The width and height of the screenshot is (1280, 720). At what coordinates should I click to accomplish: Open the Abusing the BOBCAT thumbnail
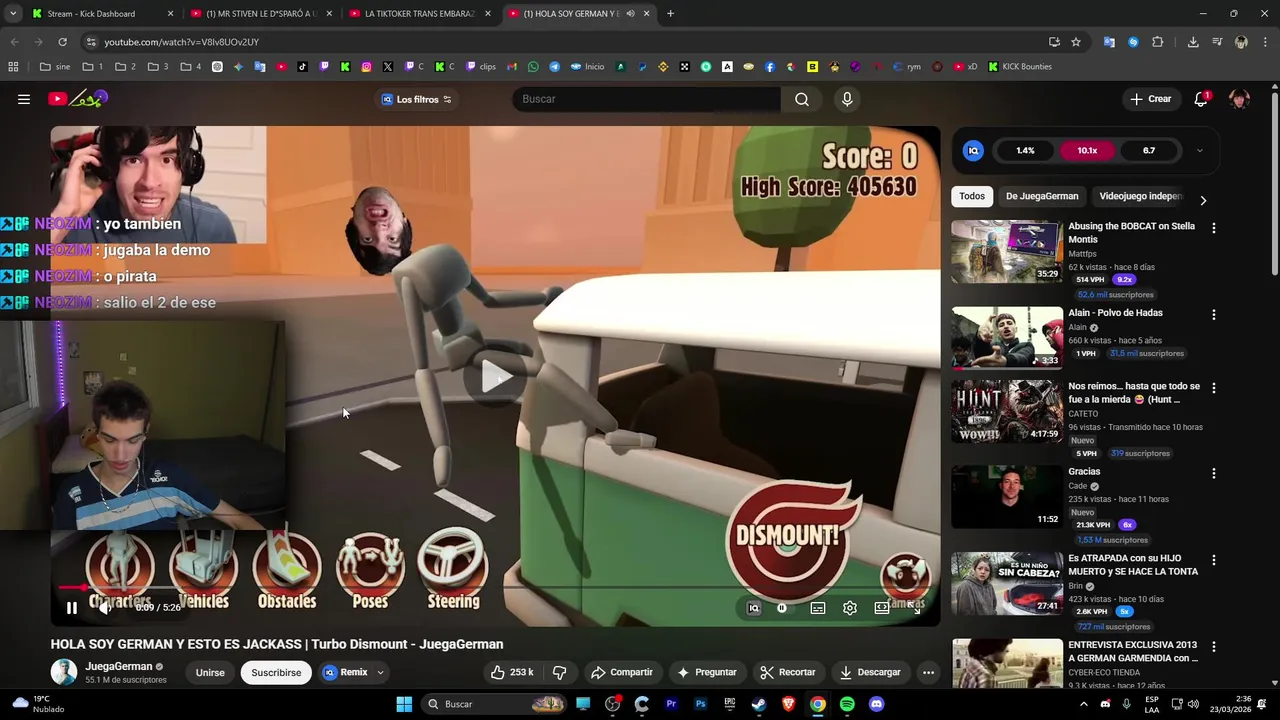point(1007,252)
